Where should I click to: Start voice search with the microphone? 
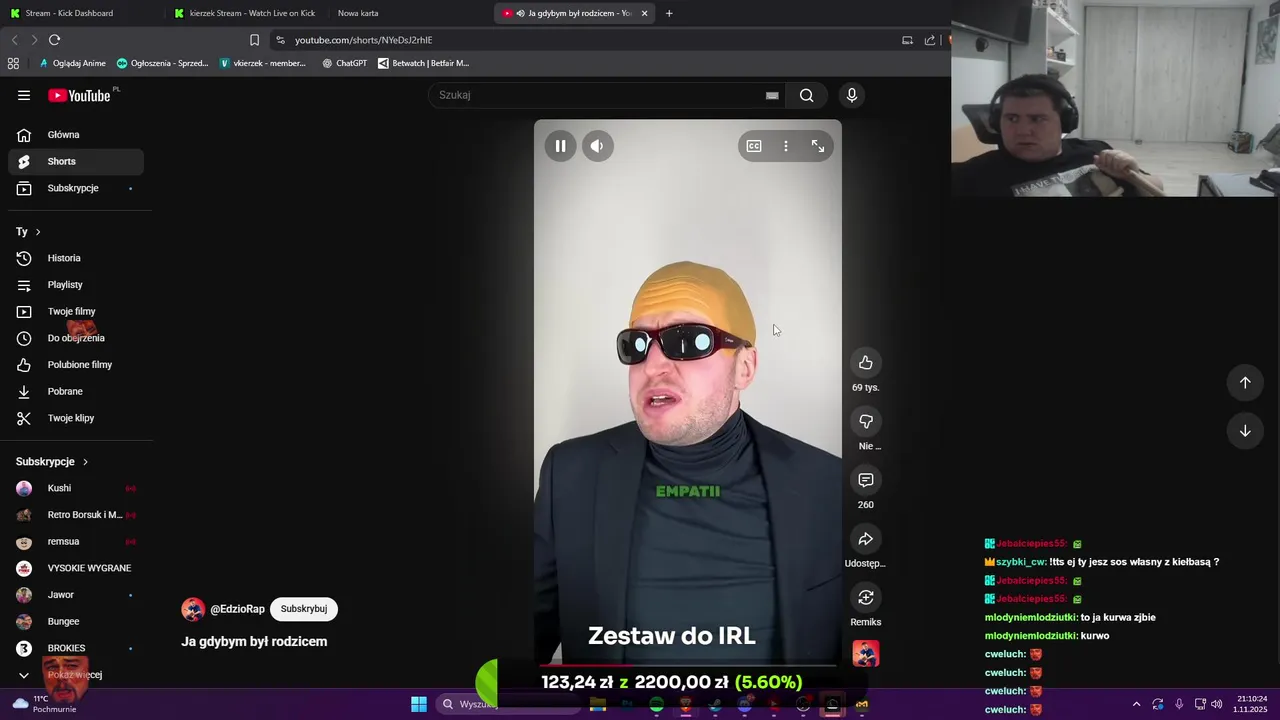[x=852, y=95]
